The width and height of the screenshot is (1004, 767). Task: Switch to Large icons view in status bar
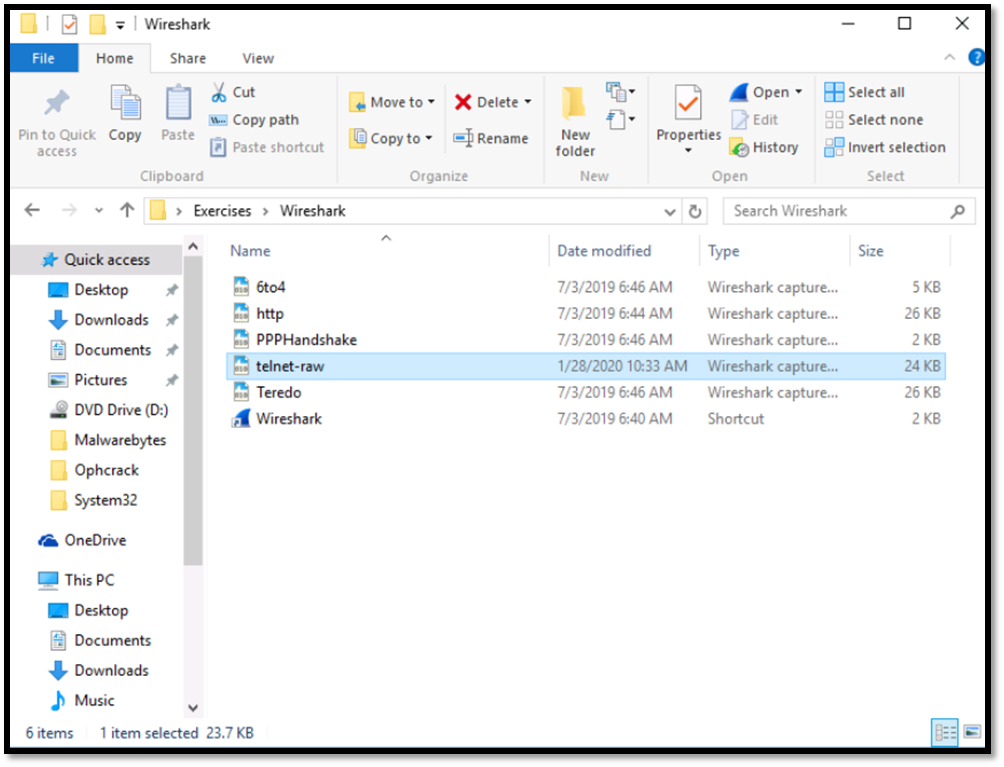coord(972,732)
